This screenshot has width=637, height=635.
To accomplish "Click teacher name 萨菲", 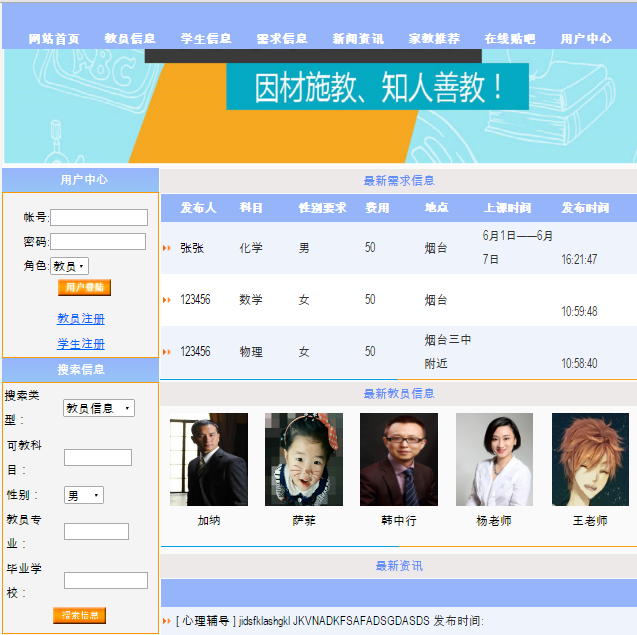I will [304, 520].
